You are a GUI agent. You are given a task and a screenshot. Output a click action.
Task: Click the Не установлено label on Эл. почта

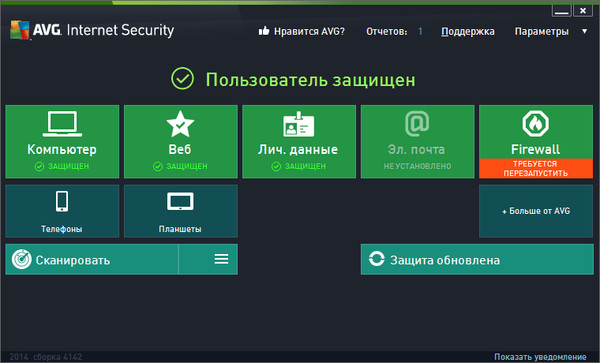(417, 166)
